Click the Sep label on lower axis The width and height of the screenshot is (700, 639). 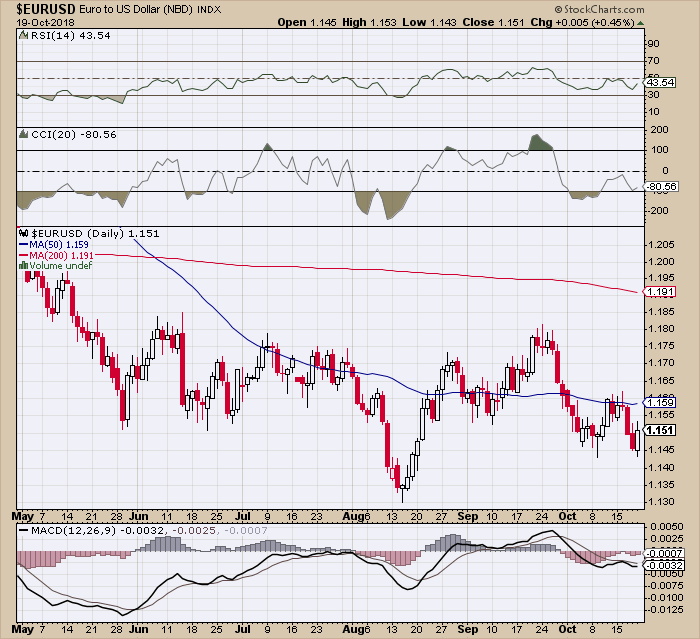pos(467,629)
